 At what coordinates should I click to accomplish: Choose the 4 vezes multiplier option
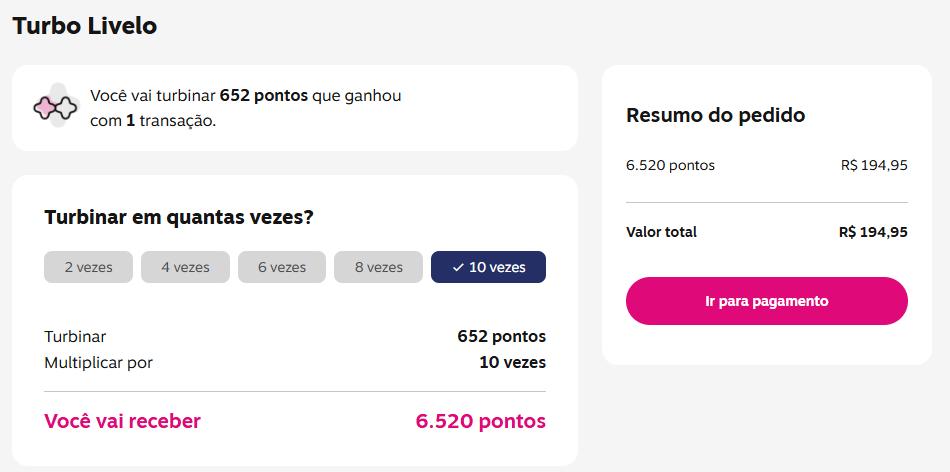(185, 267)
